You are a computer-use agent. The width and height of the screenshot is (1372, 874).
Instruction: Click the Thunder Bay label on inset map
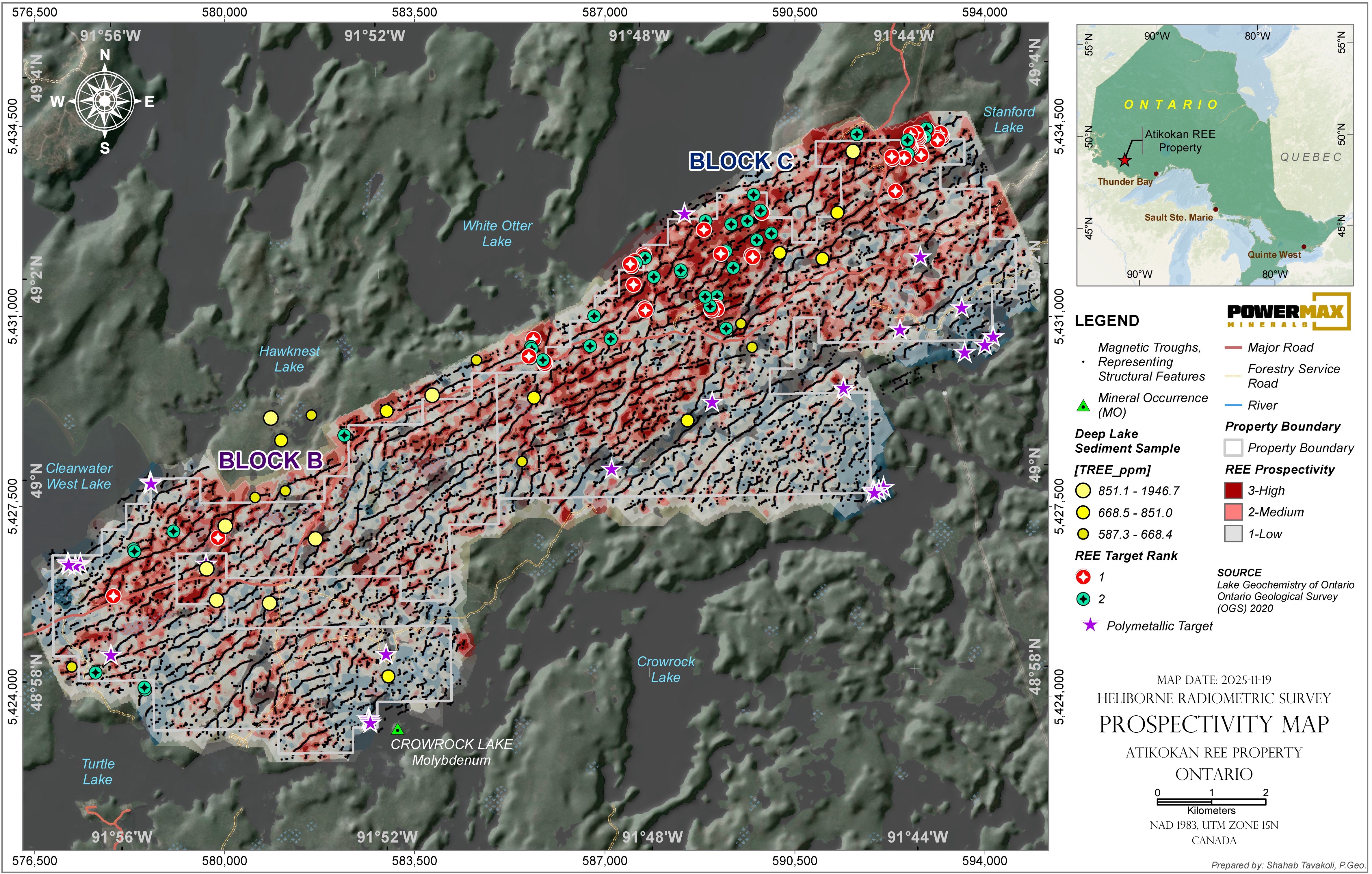tap(1125, 182)
